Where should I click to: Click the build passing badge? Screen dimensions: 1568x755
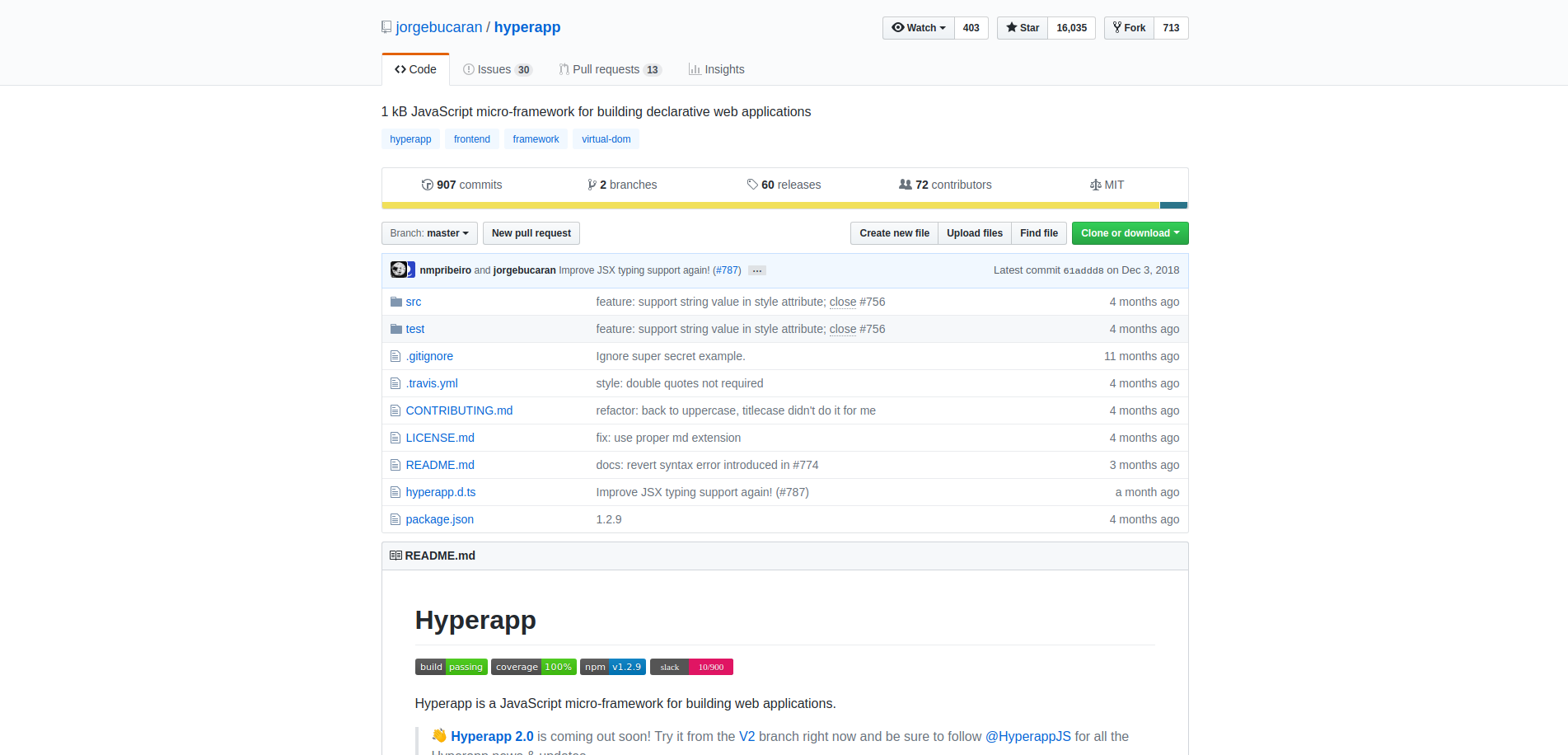451,667
